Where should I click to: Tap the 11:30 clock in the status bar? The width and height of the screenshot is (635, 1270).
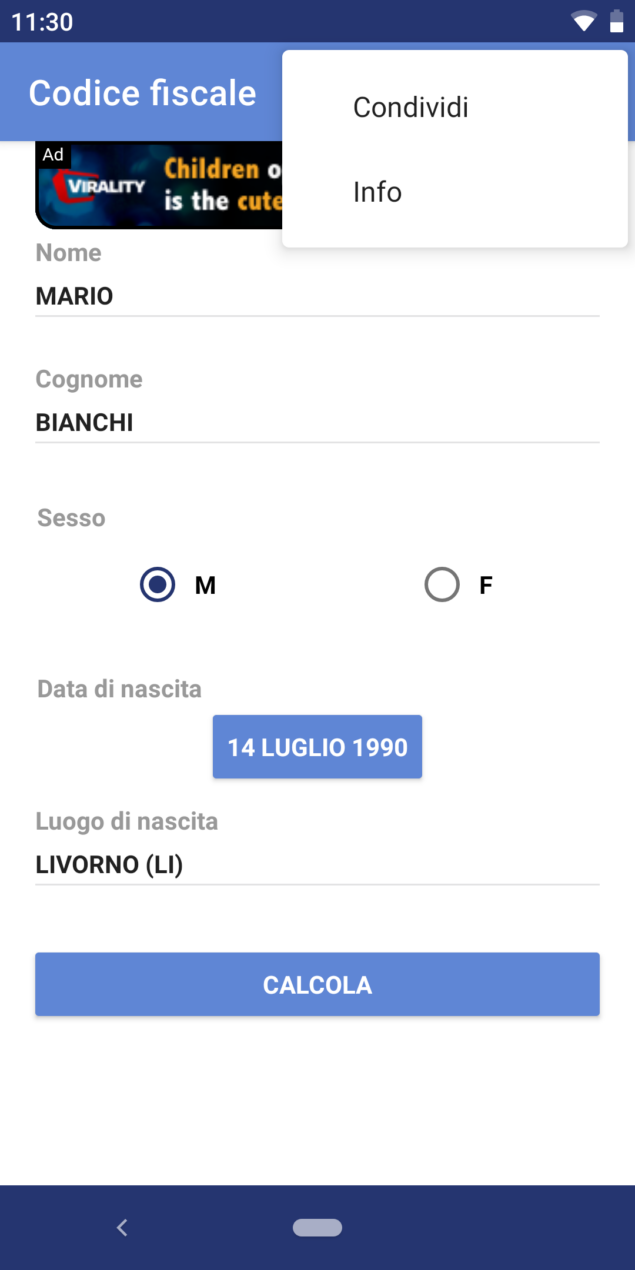(x=42, y=20)
